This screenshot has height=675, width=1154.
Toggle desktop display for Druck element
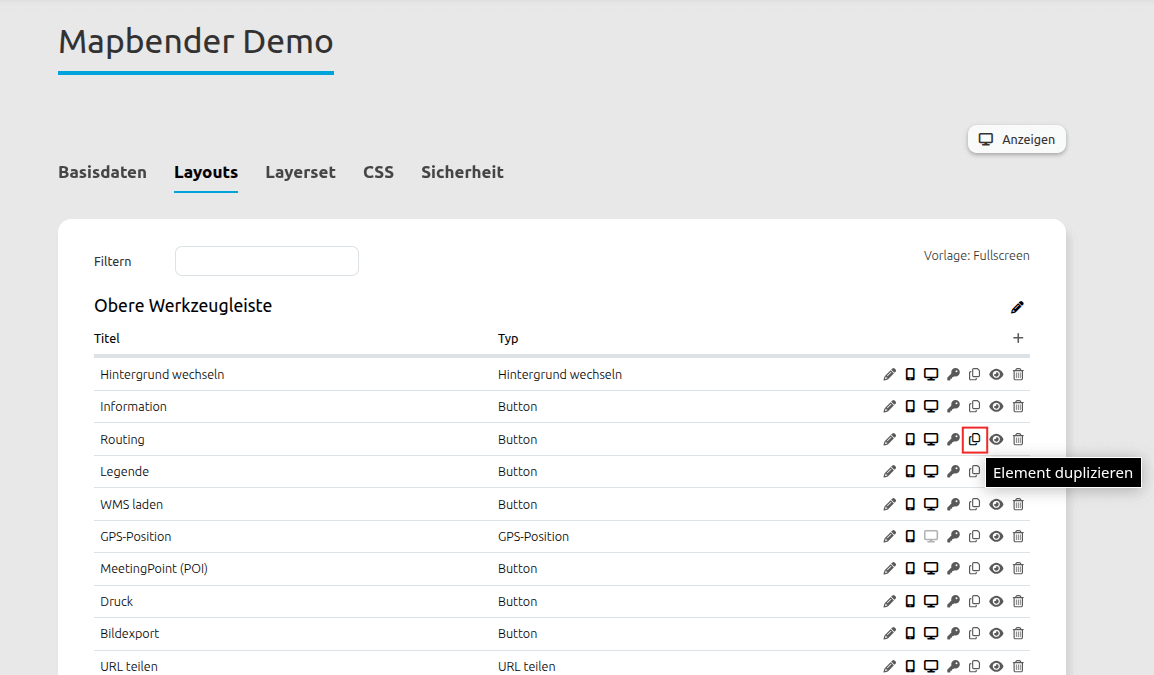pyautogui.click(x=931, y=602)
